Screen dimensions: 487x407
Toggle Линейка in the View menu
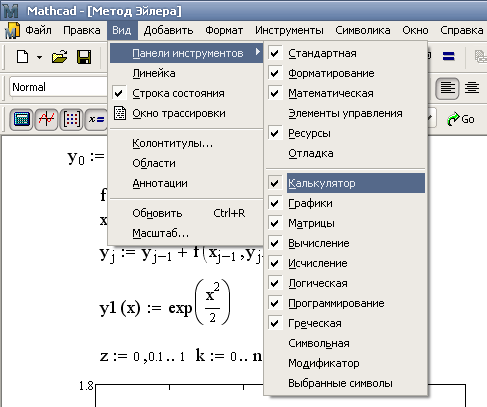pos(186,73)
